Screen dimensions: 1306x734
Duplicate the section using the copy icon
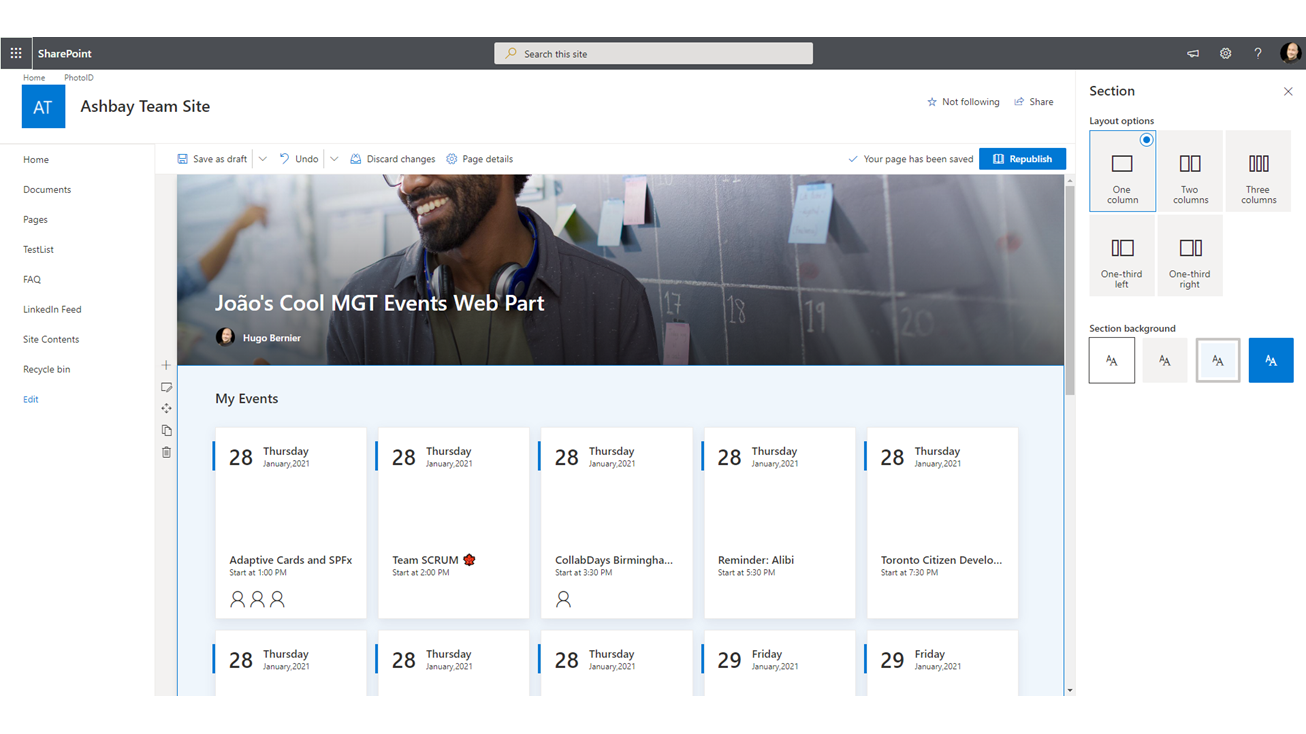point(166,431)
